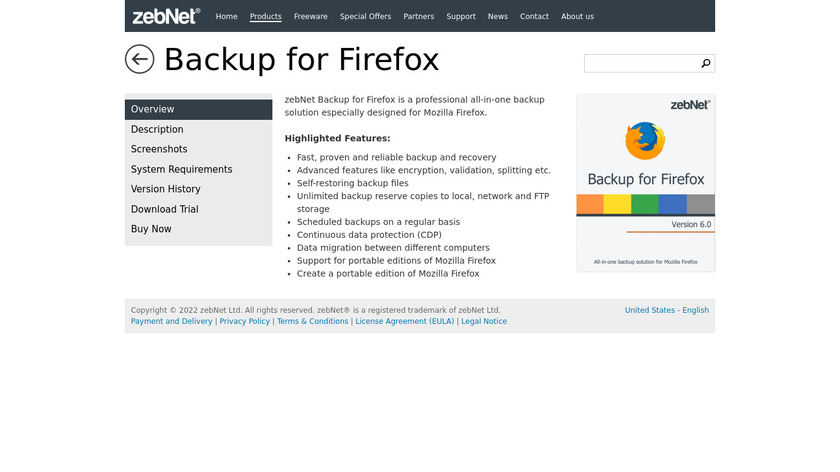Click the green color block on product box
This screenshot has width=840, height=472.
[x=645, y=204]
